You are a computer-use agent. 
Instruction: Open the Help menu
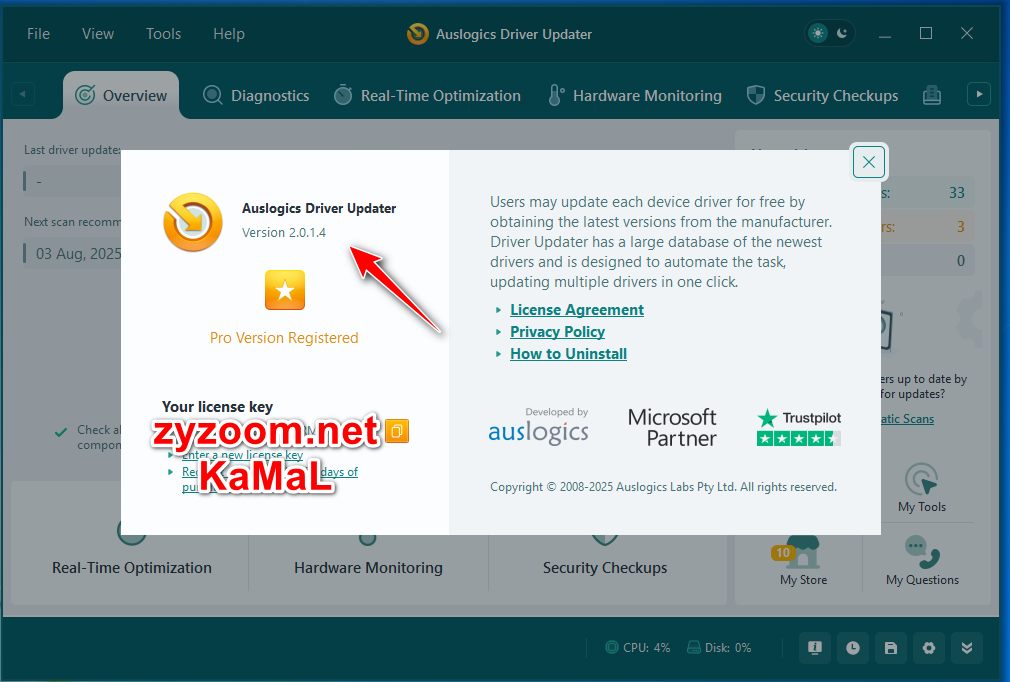(x=229, y=33)
